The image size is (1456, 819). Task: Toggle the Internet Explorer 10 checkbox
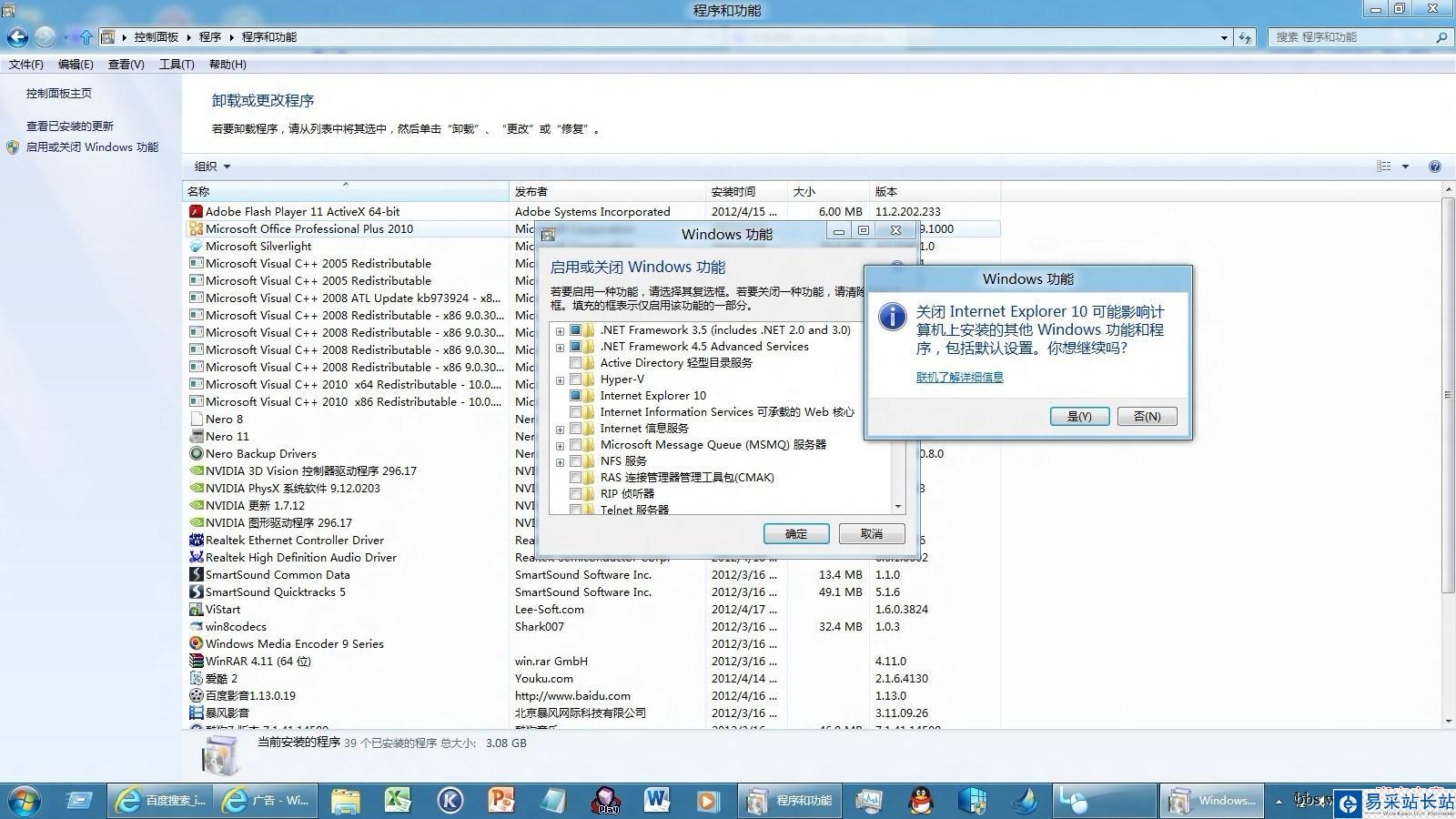[x=575, y=396]
